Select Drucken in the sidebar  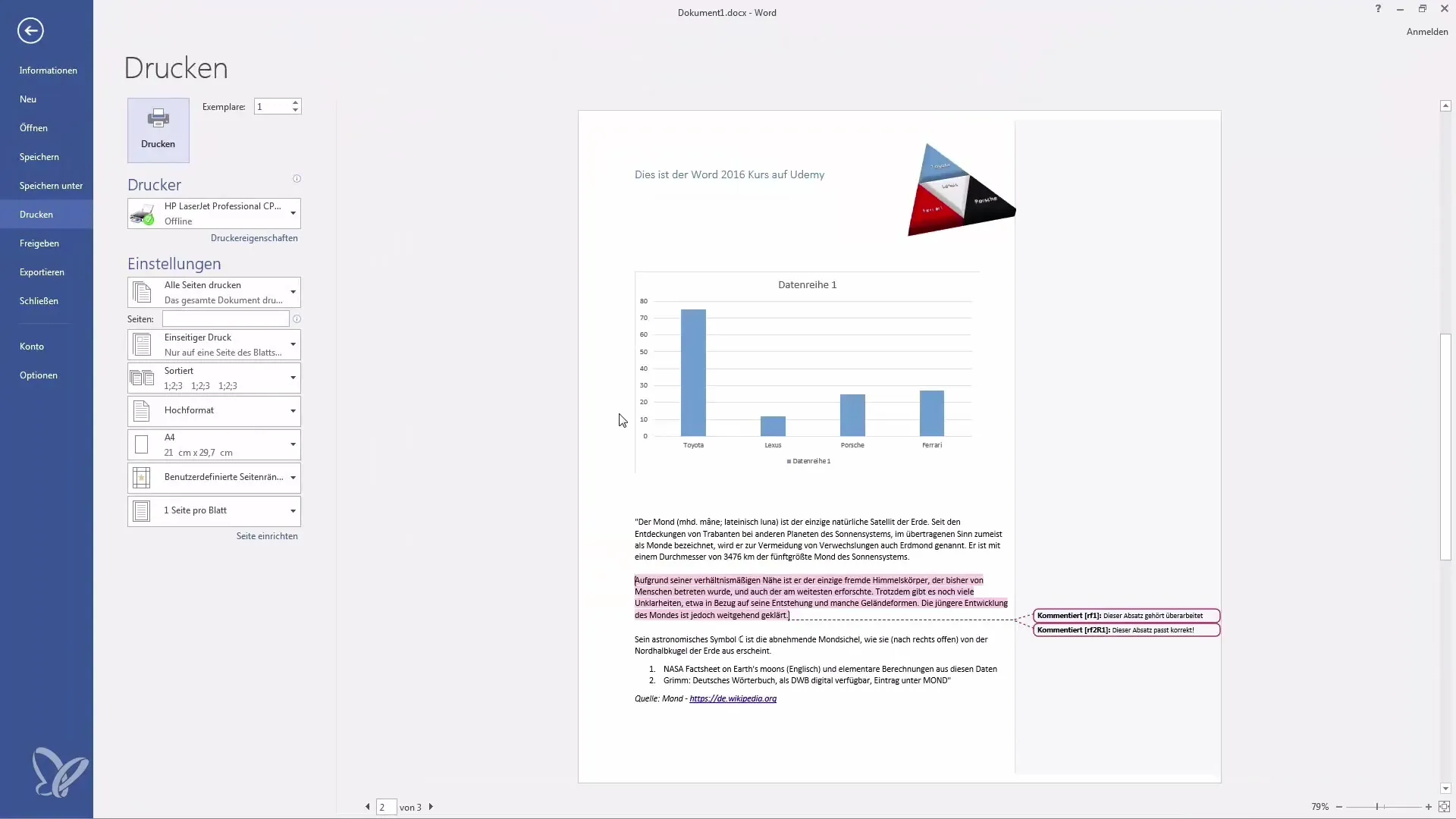click(x=47, y=215)
